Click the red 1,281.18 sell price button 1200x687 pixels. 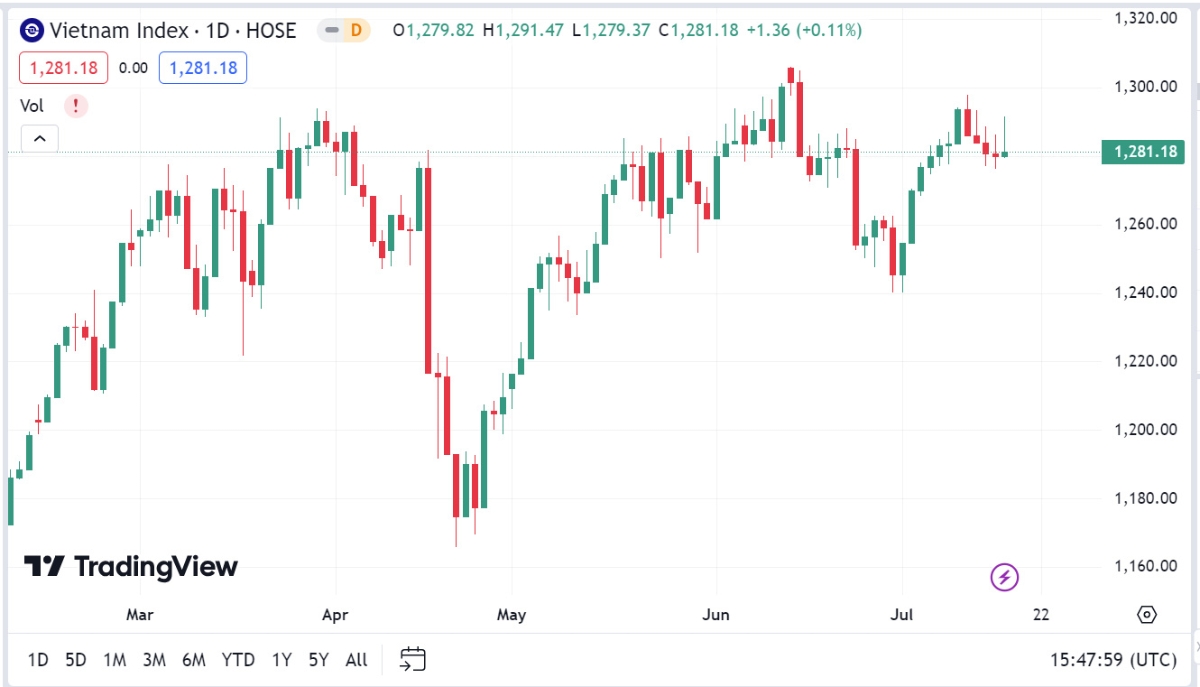point(63,68)
